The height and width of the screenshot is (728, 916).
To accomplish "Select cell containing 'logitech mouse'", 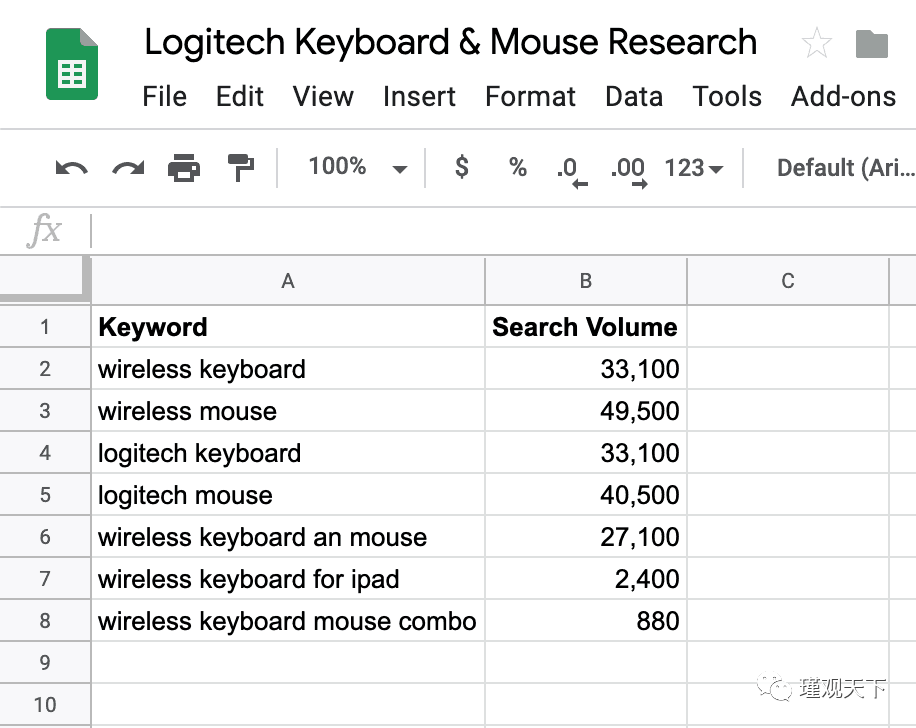I will (288, 495).
